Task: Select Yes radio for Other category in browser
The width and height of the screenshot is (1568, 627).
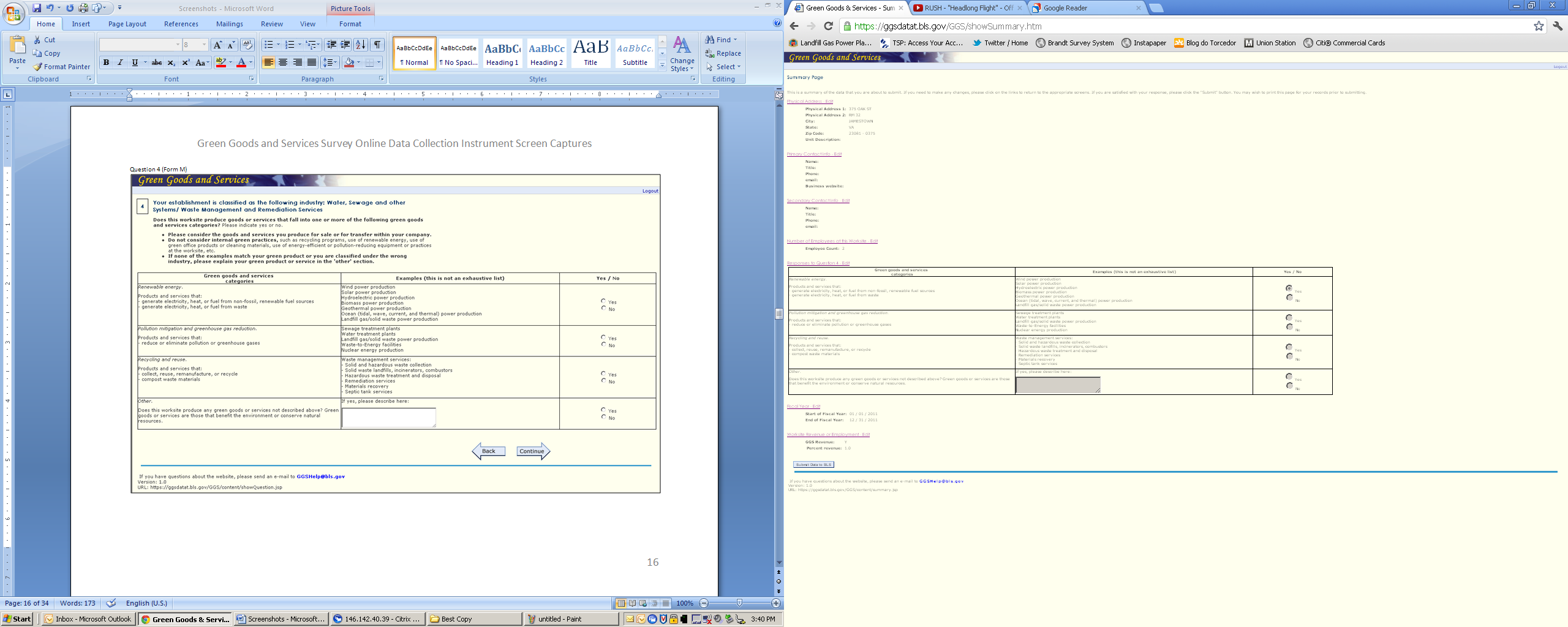Action: pos(1289,377)
